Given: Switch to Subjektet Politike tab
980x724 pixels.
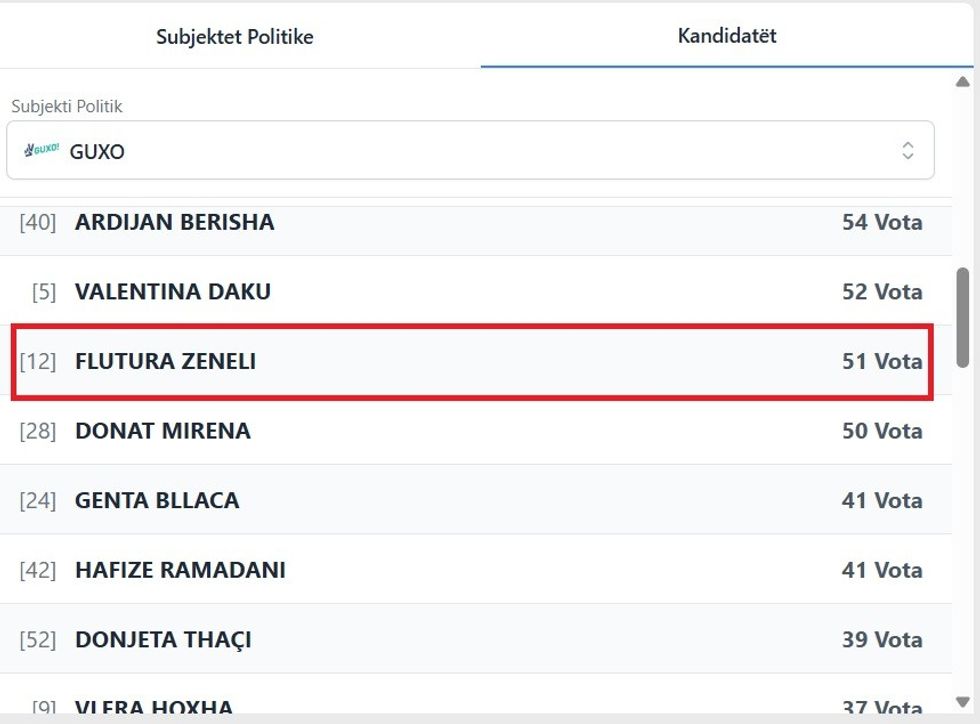Looking at the screenshot, I should click(235, 37).
